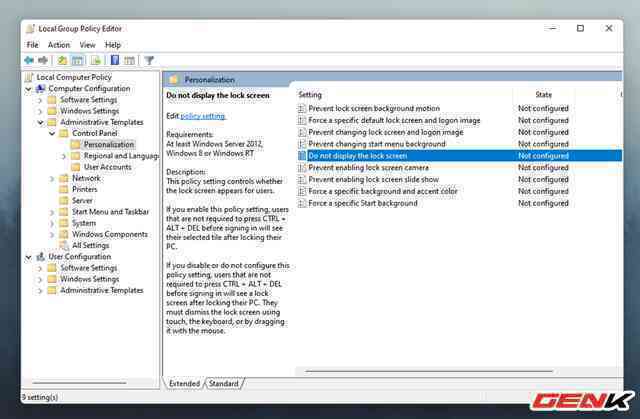The image size is (640, 419).
Task: Switch to the Standard tab
Action: click(x=224, y=384)
